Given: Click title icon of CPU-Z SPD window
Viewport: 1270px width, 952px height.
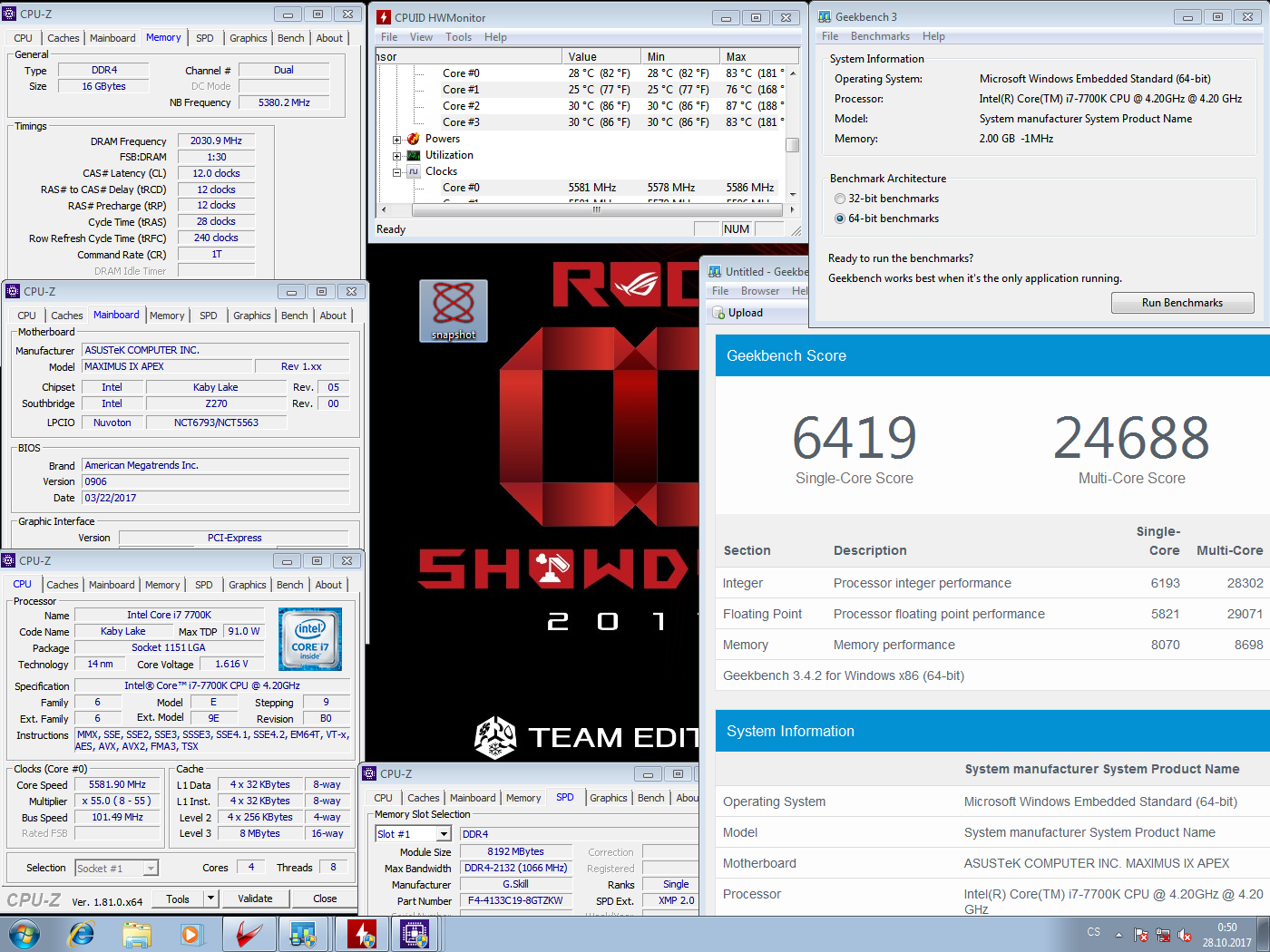Looking at the screenshot, I should click(369, 773).
